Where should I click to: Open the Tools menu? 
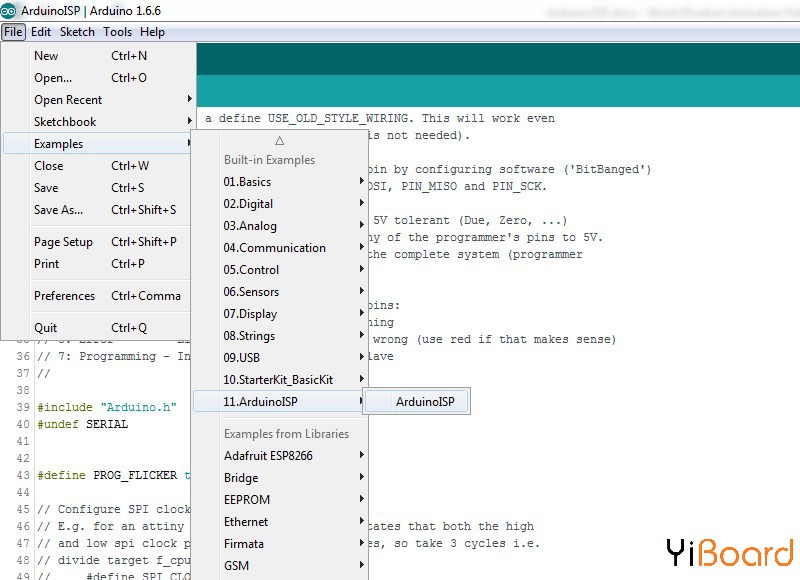tap(117, 32)
